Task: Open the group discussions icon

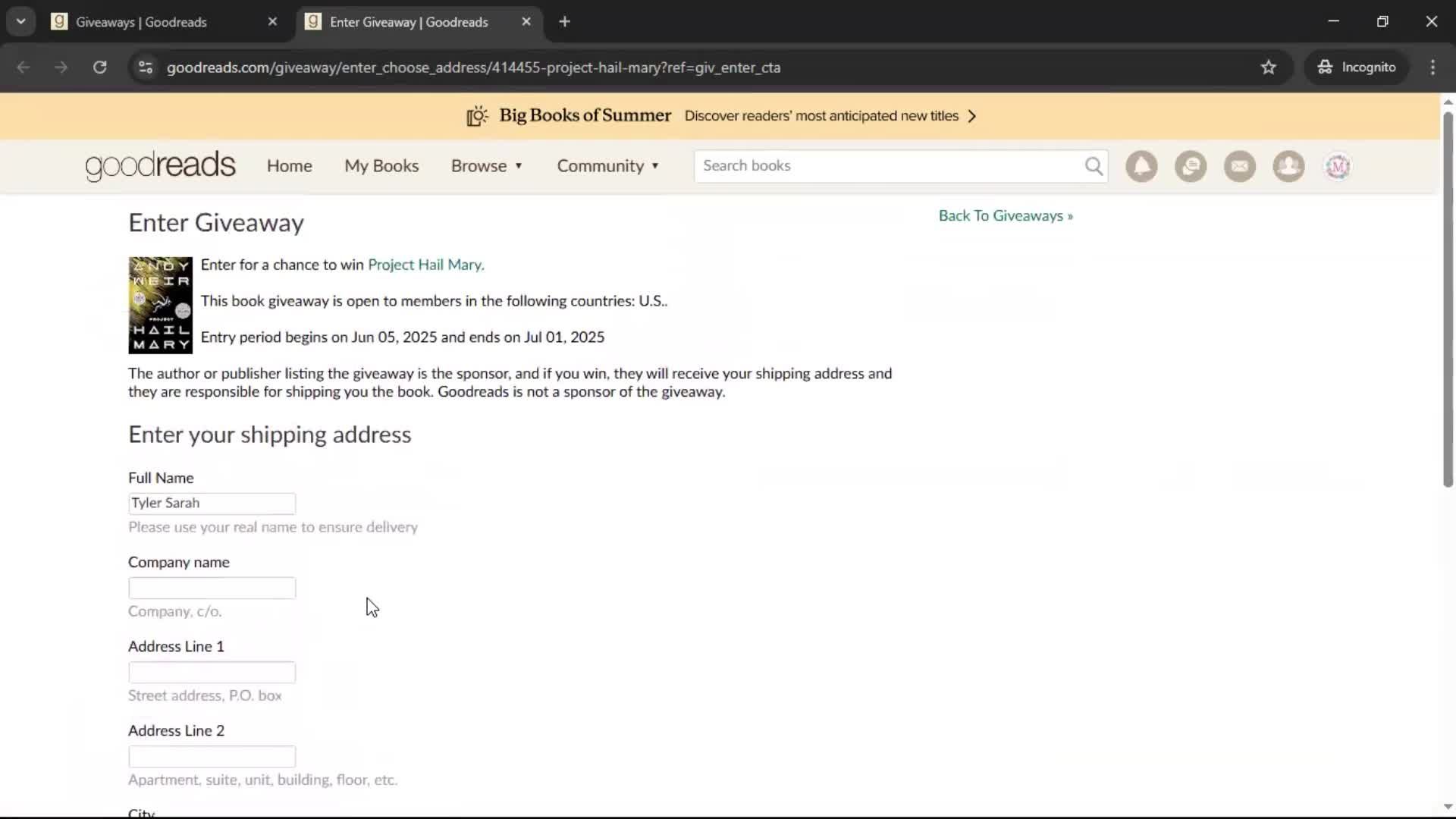Action: (x=1191, y=166)
